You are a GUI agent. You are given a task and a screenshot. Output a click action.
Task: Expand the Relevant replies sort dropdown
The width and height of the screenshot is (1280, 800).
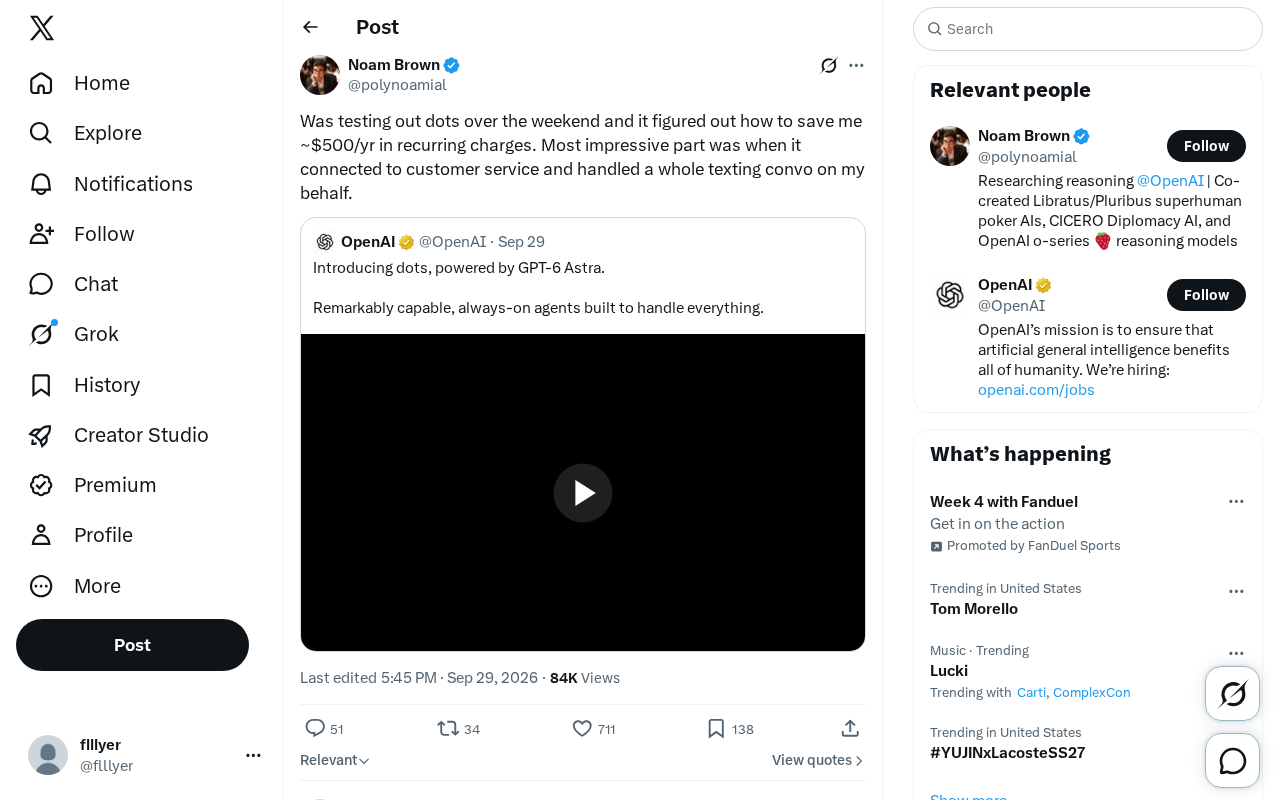(335, 760)
